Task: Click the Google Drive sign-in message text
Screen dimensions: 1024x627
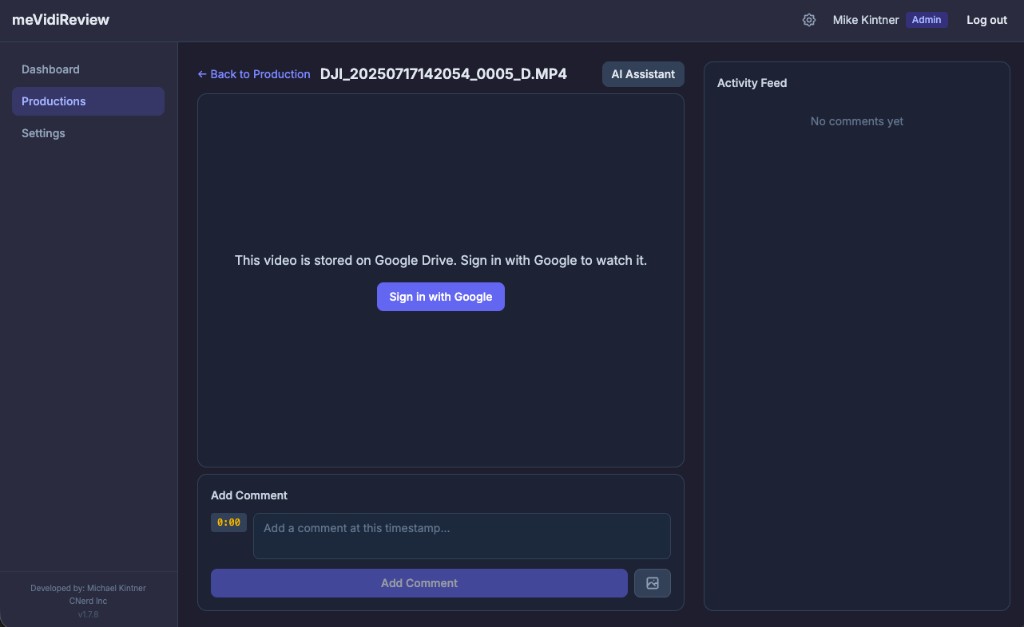Action: pyautogui.click(x=441, y=260)
